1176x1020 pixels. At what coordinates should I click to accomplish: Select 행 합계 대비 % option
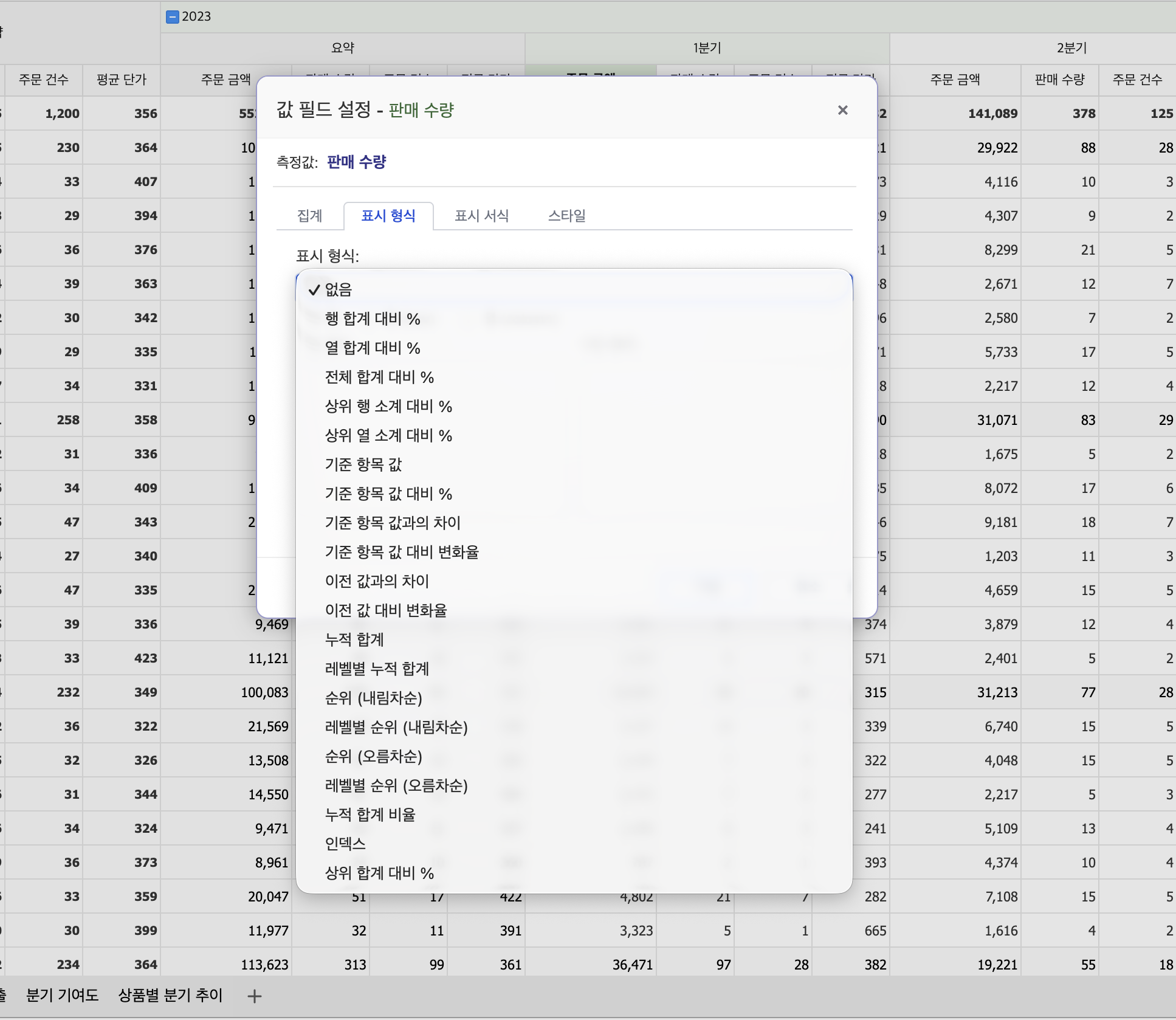574,319
